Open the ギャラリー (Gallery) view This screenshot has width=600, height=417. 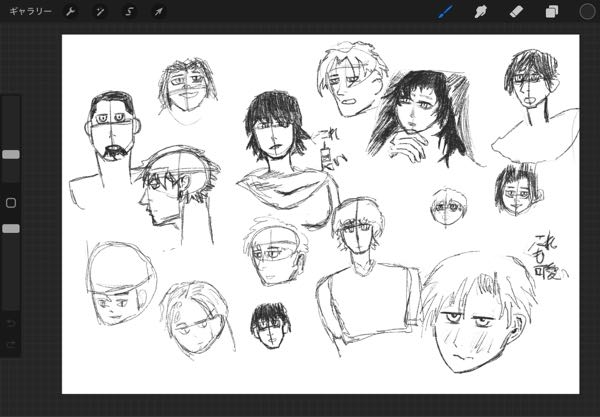[30, 12]
